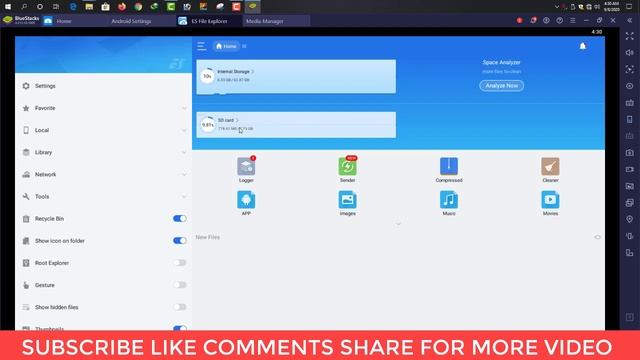This screenshot has height=360, width=640.
Task: Open the Compressed files icon
Action: tap(449, 167)
